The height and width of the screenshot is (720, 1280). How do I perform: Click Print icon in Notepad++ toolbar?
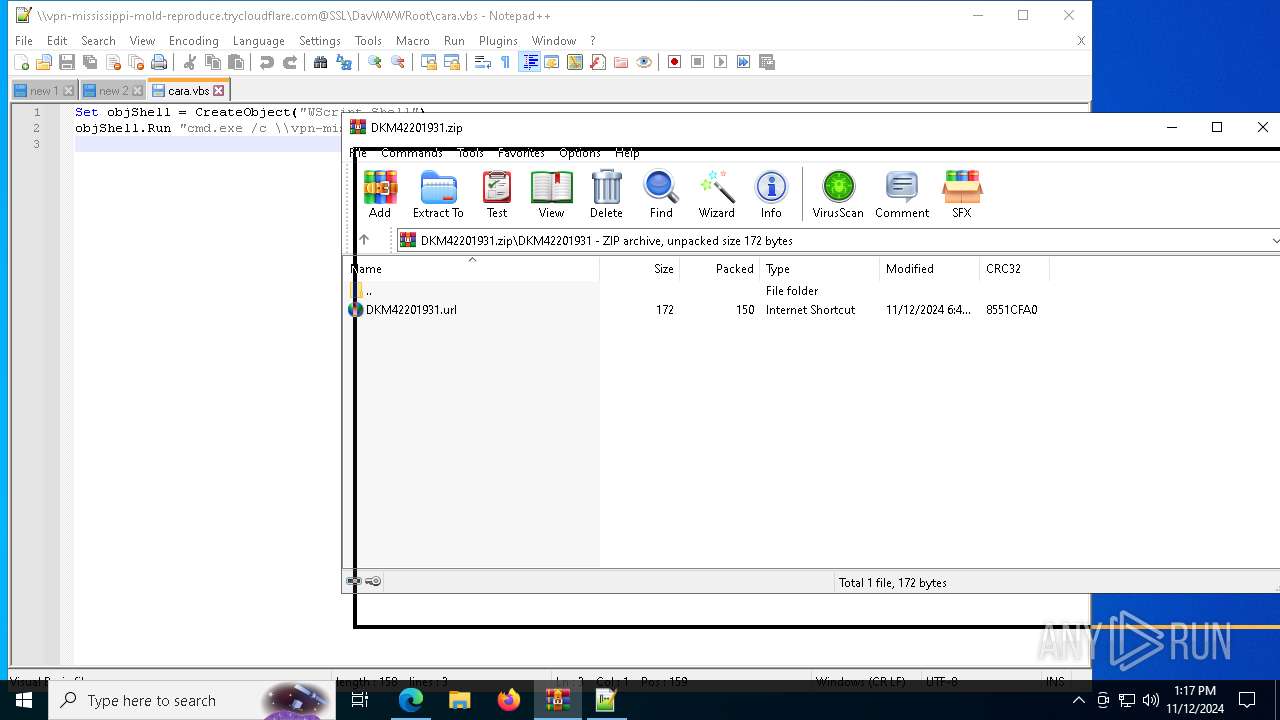(x=159, y=62)
